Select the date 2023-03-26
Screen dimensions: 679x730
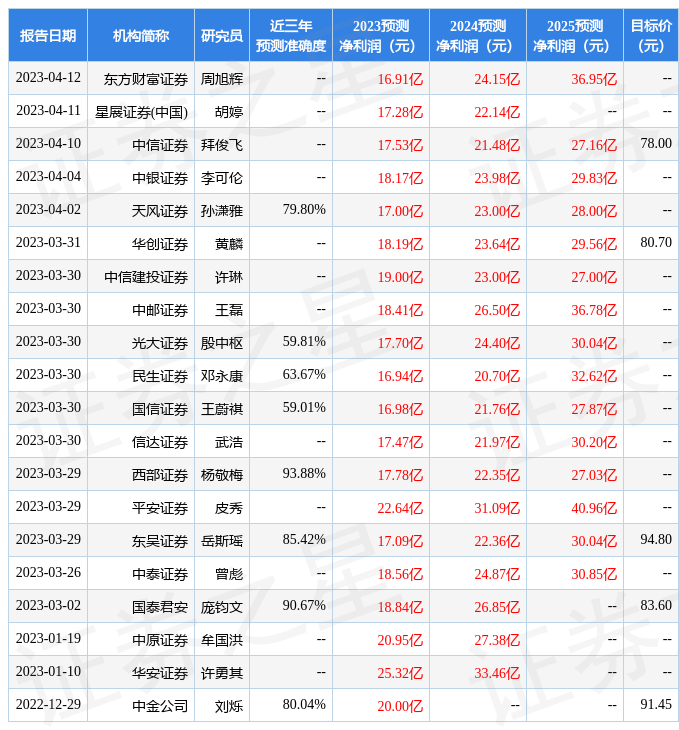pyautogui.click(x=48, y=573)
